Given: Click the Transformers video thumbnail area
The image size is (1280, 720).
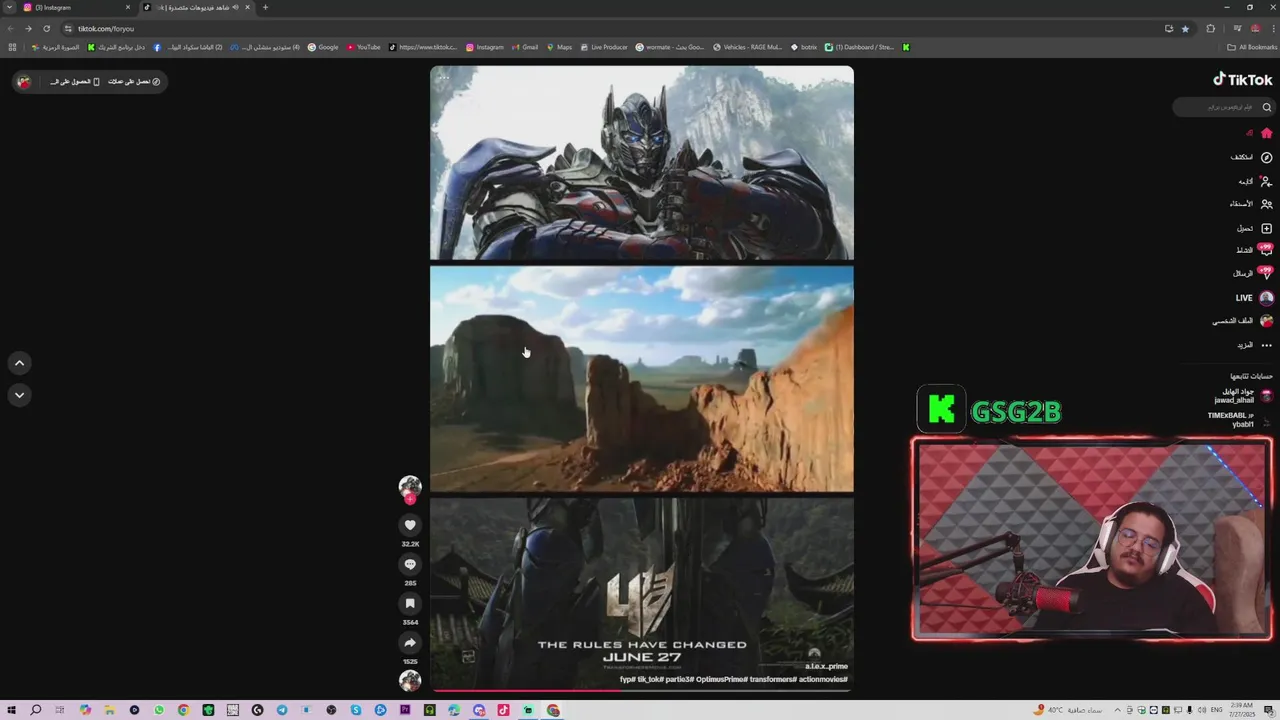Looking at the screenshot, I should 642,378.
